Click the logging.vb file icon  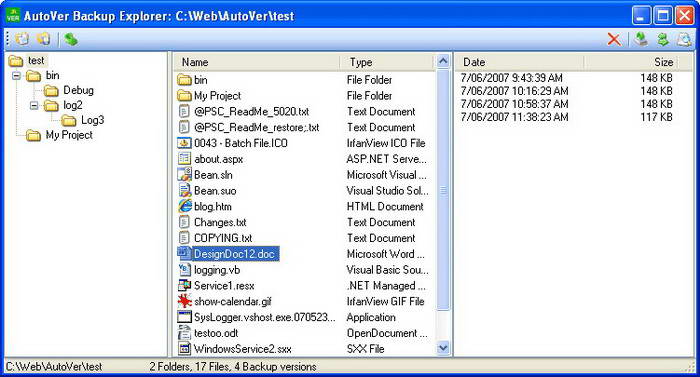184,269
